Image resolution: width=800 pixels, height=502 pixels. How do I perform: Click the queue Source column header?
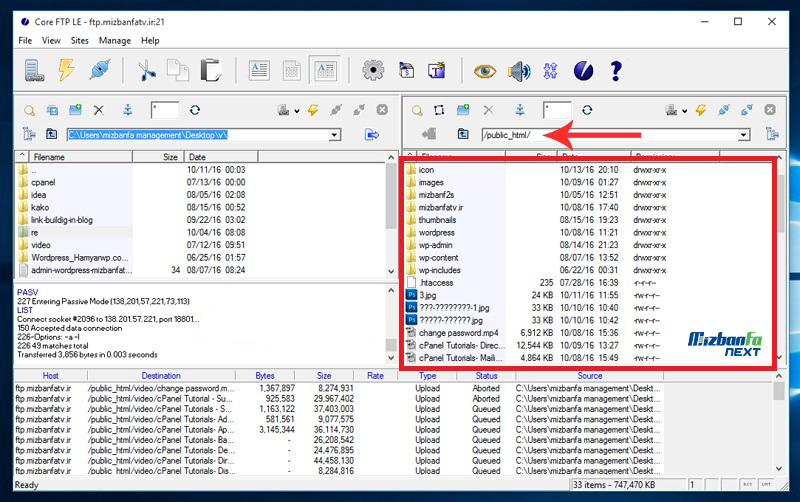(590, 375)
